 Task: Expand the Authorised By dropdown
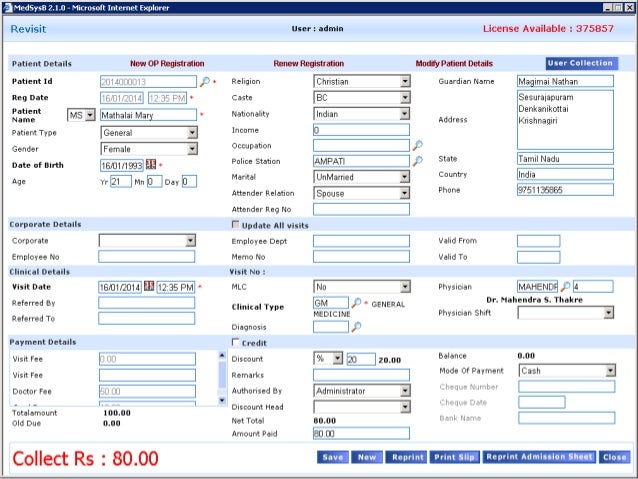362,391
